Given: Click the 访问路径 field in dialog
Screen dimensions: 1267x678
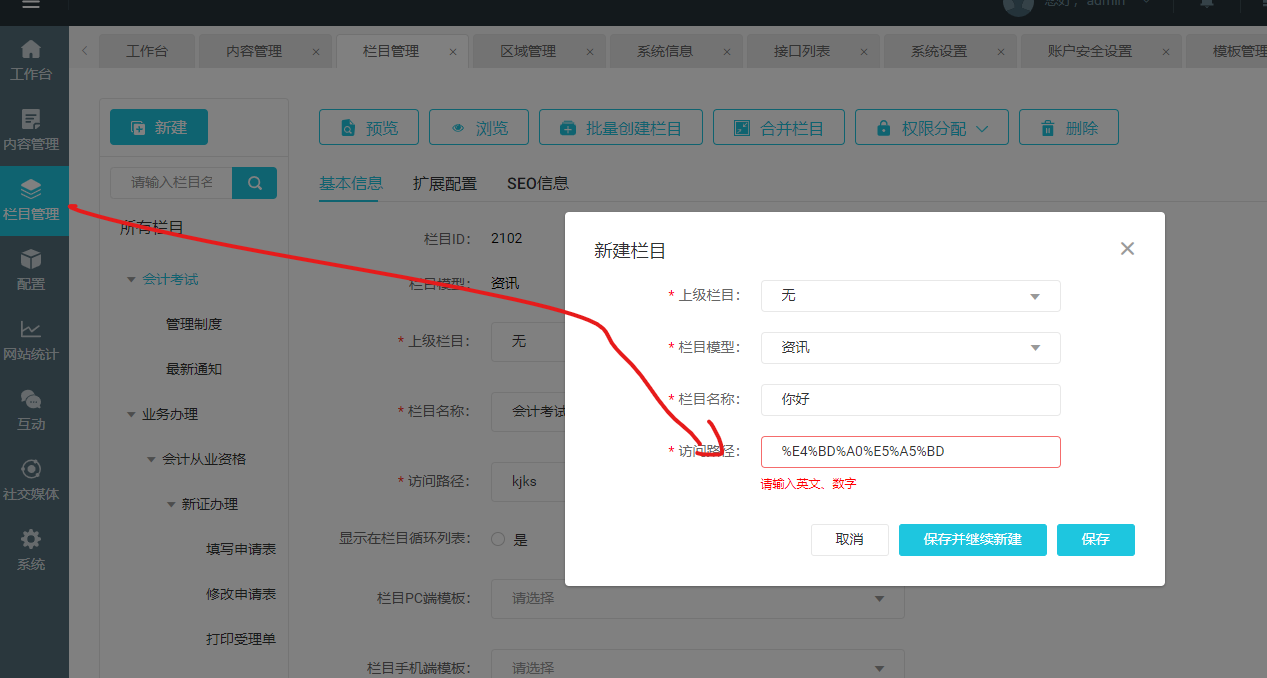Looking at the screenshot, I should (x=910, y=452).
